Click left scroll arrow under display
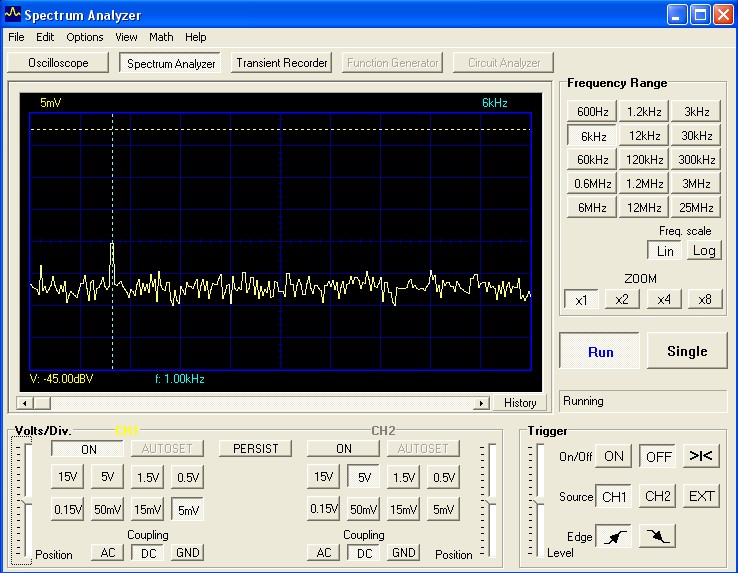Viewport: 738px width, 573px height. pos(25,403)
